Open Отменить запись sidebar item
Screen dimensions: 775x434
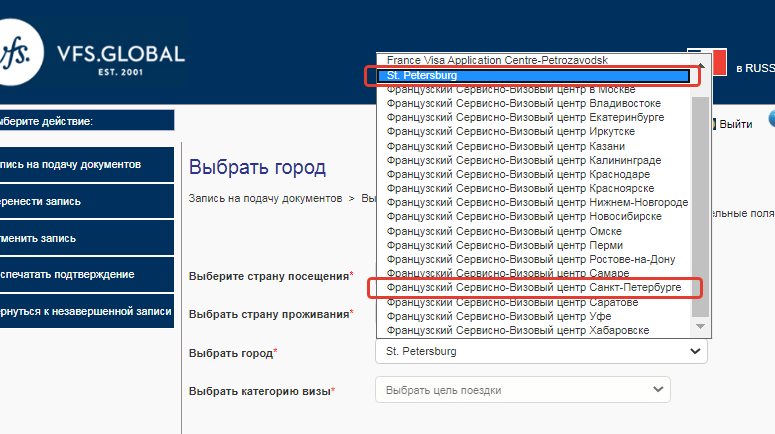86,238
